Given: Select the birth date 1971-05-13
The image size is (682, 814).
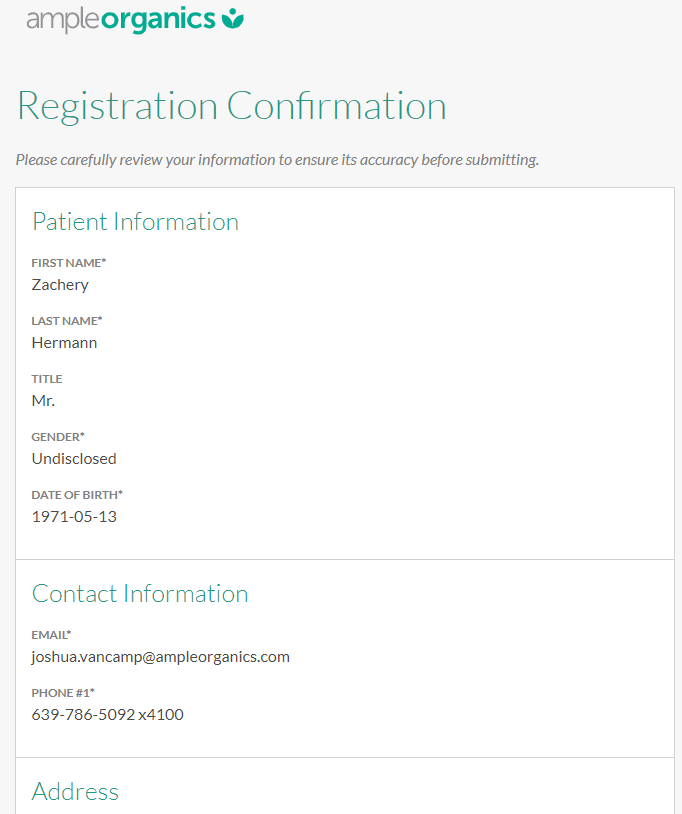Looking at the screenshot, I should (x=74, y=517).
